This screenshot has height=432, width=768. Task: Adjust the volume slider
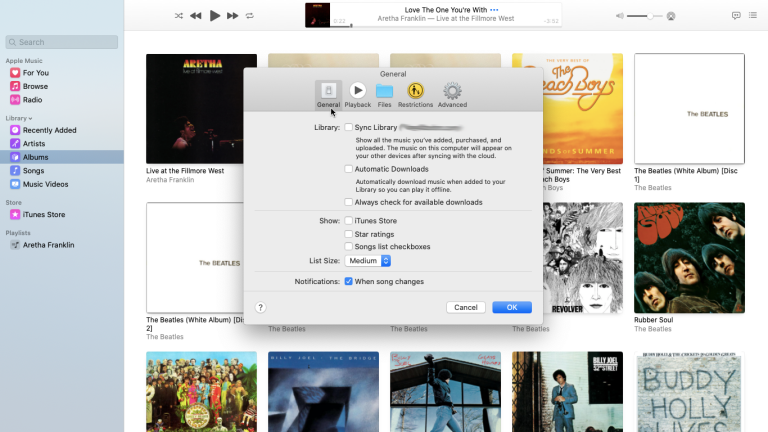645,16
